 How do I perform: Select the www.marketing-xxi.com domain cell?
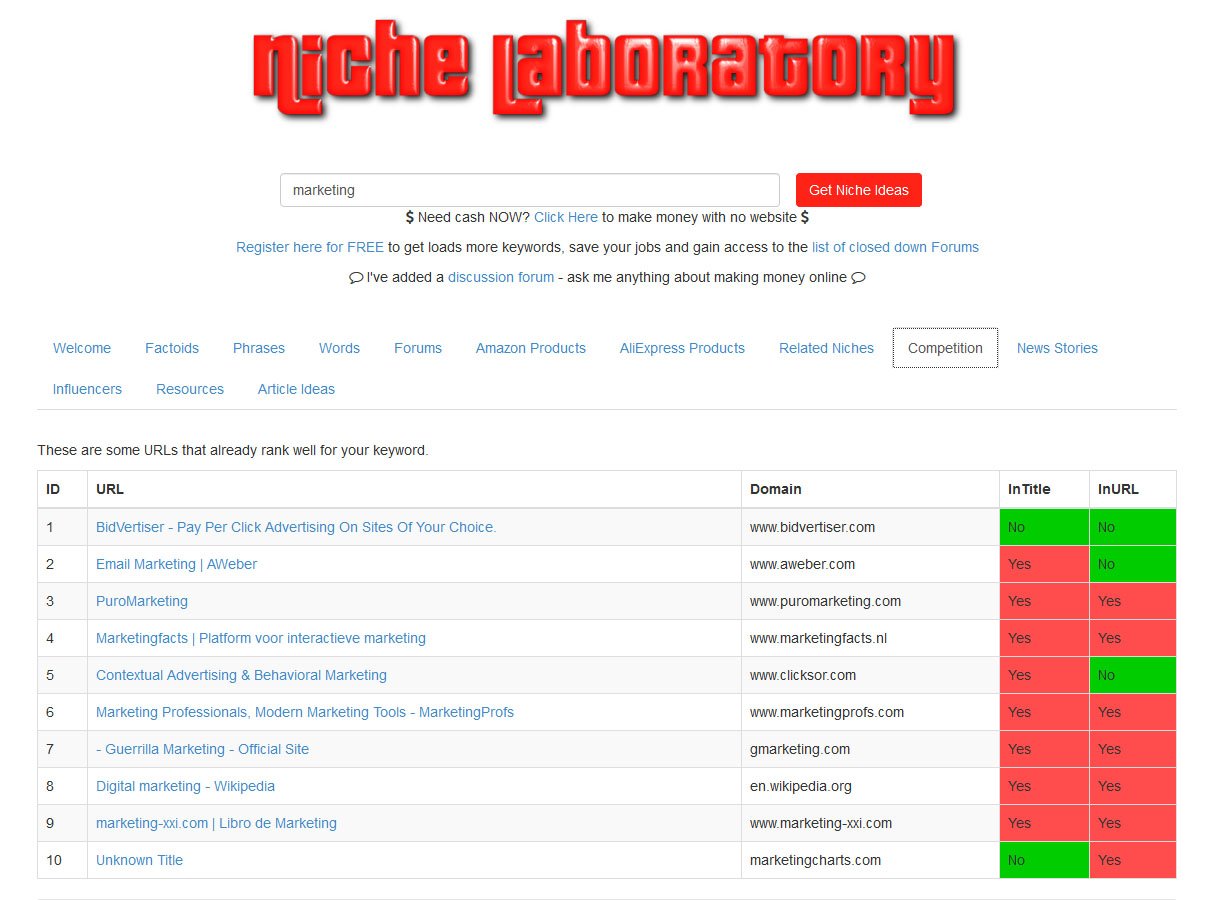click(x=870, y=823)
